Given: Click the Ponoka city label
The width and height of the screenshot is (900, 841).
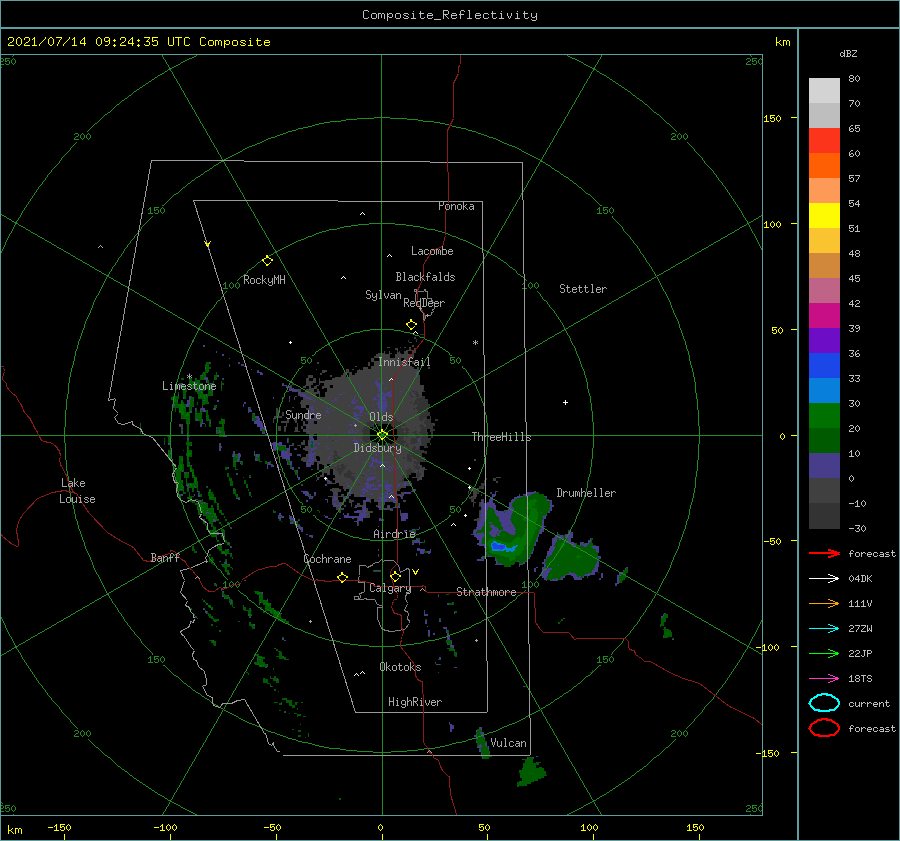Looking at the screenshot, I should [x=456, y=206].
